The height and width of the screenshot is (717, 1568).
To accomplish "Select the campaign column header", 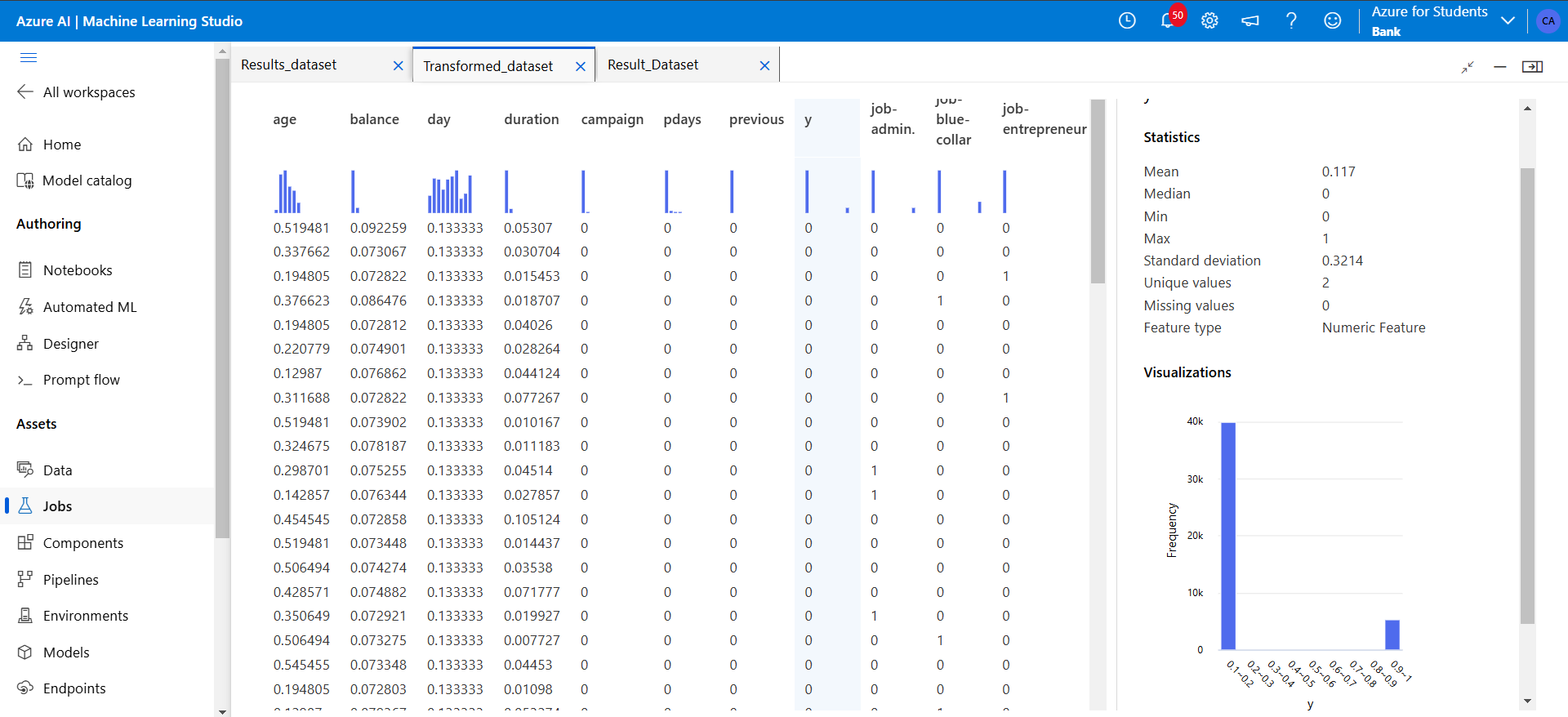I will tap(612, 119).
